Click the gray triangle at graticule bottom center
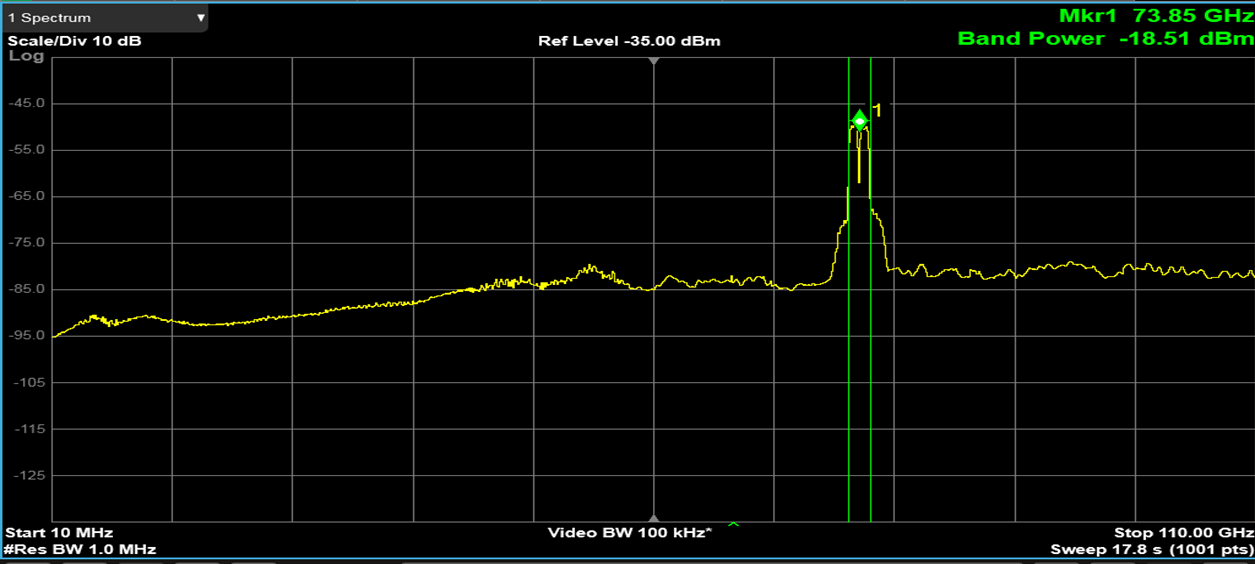Image resolution: width=1255 pixels, height=564 pixels. point(654,517)
